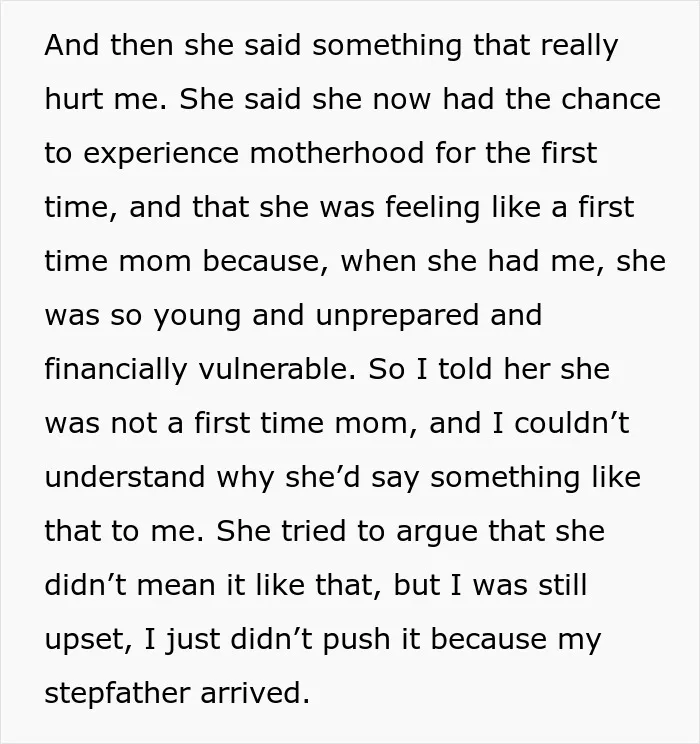Screen dimensions: 700x744
Task: Click the word "couldn’t" in the text
Action: 572,423
